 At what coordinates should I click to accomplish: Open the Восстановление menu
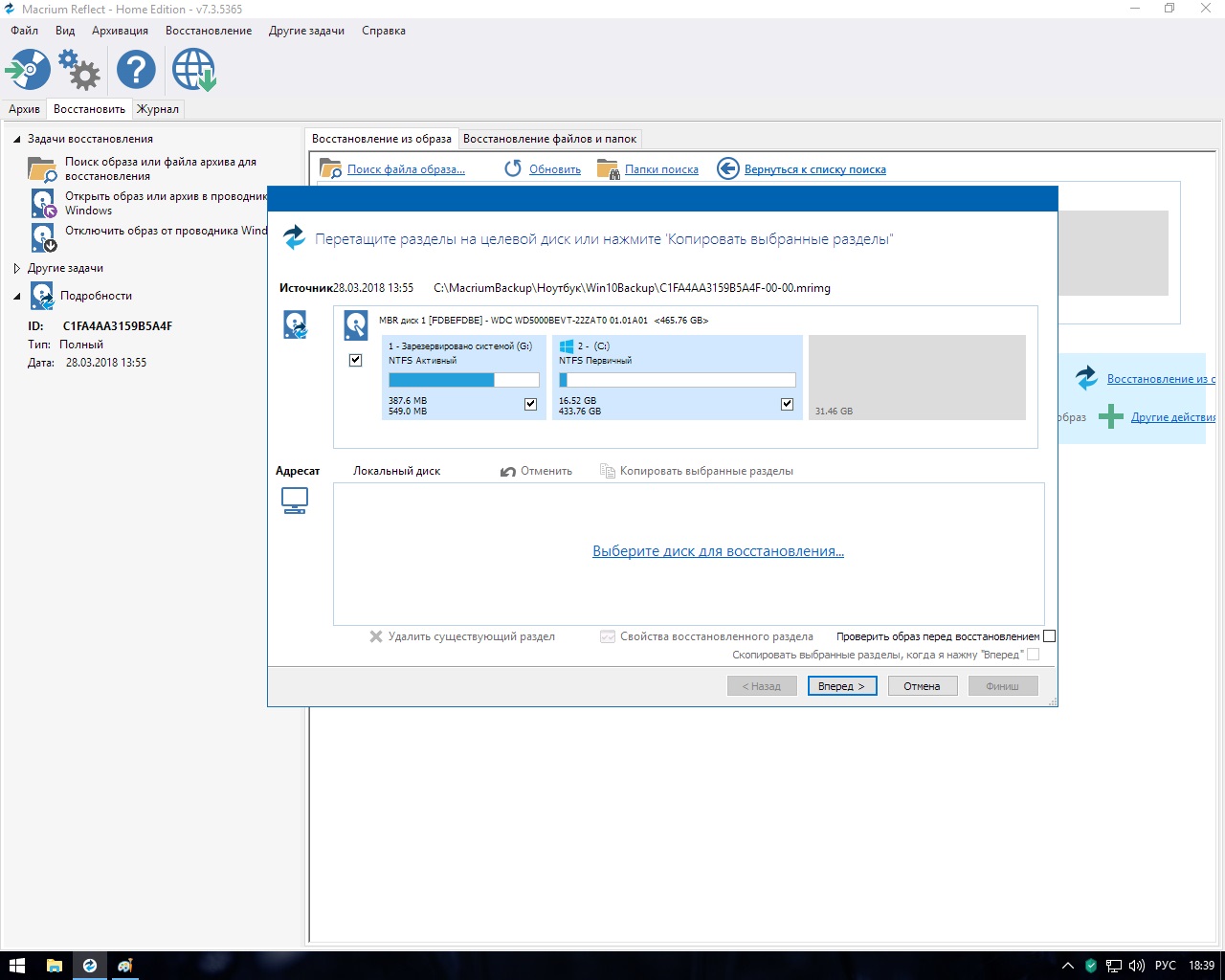[209, 31]
